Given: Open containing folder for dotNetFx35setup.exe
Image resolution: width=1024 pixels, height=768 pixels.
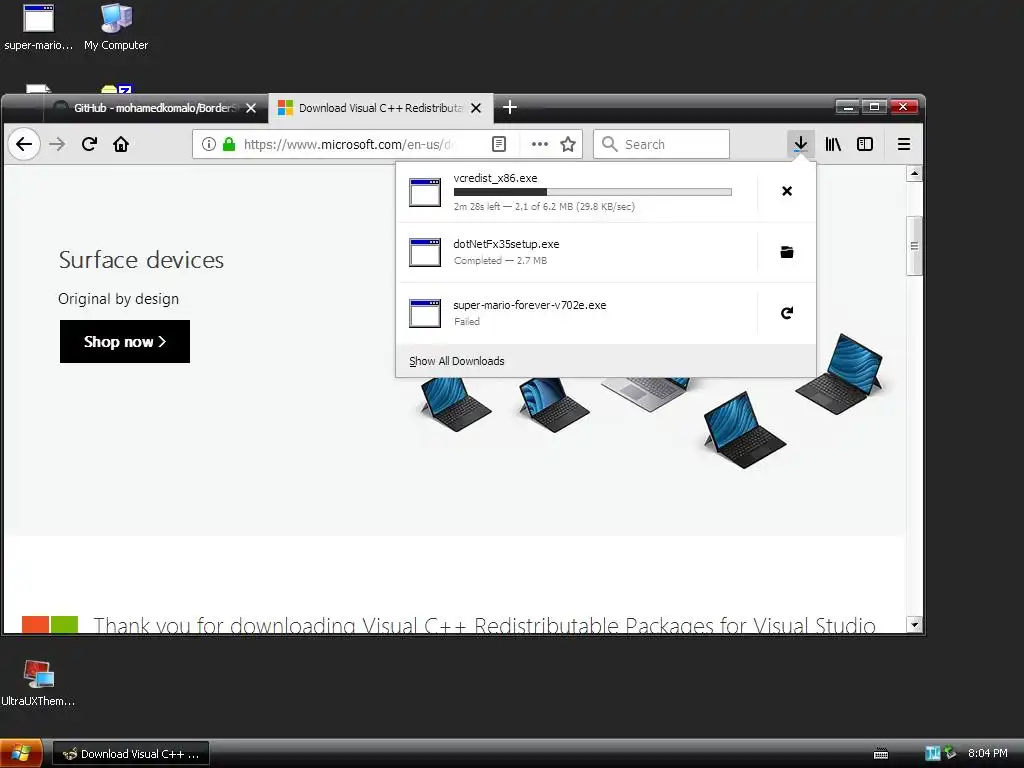Looking at the screenshot, I should [787, 252].
